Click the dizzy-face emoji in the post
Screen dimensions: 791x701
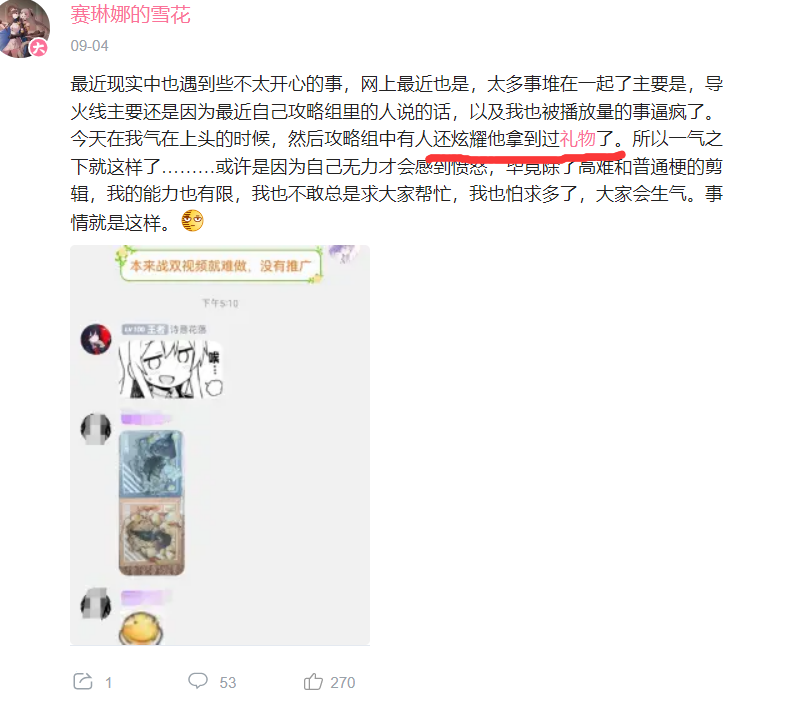(192, 220)
